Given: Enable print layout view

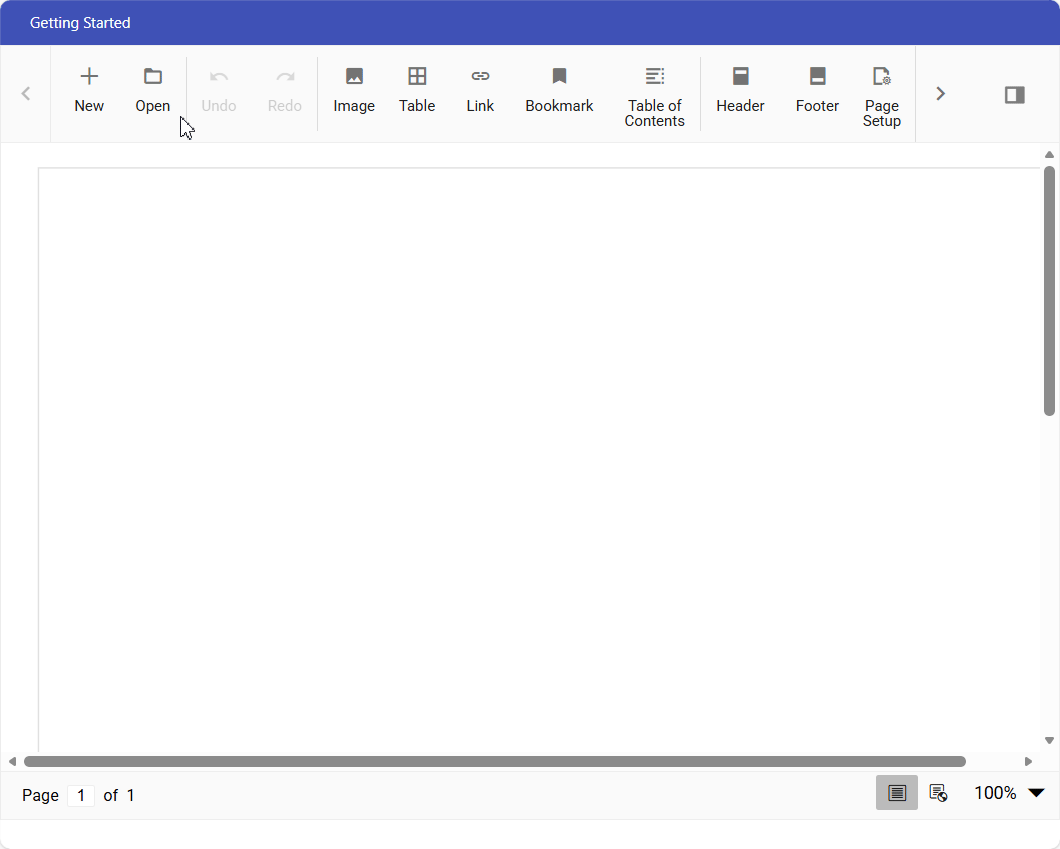Looking at the screenshot, I should click(896, 792).
